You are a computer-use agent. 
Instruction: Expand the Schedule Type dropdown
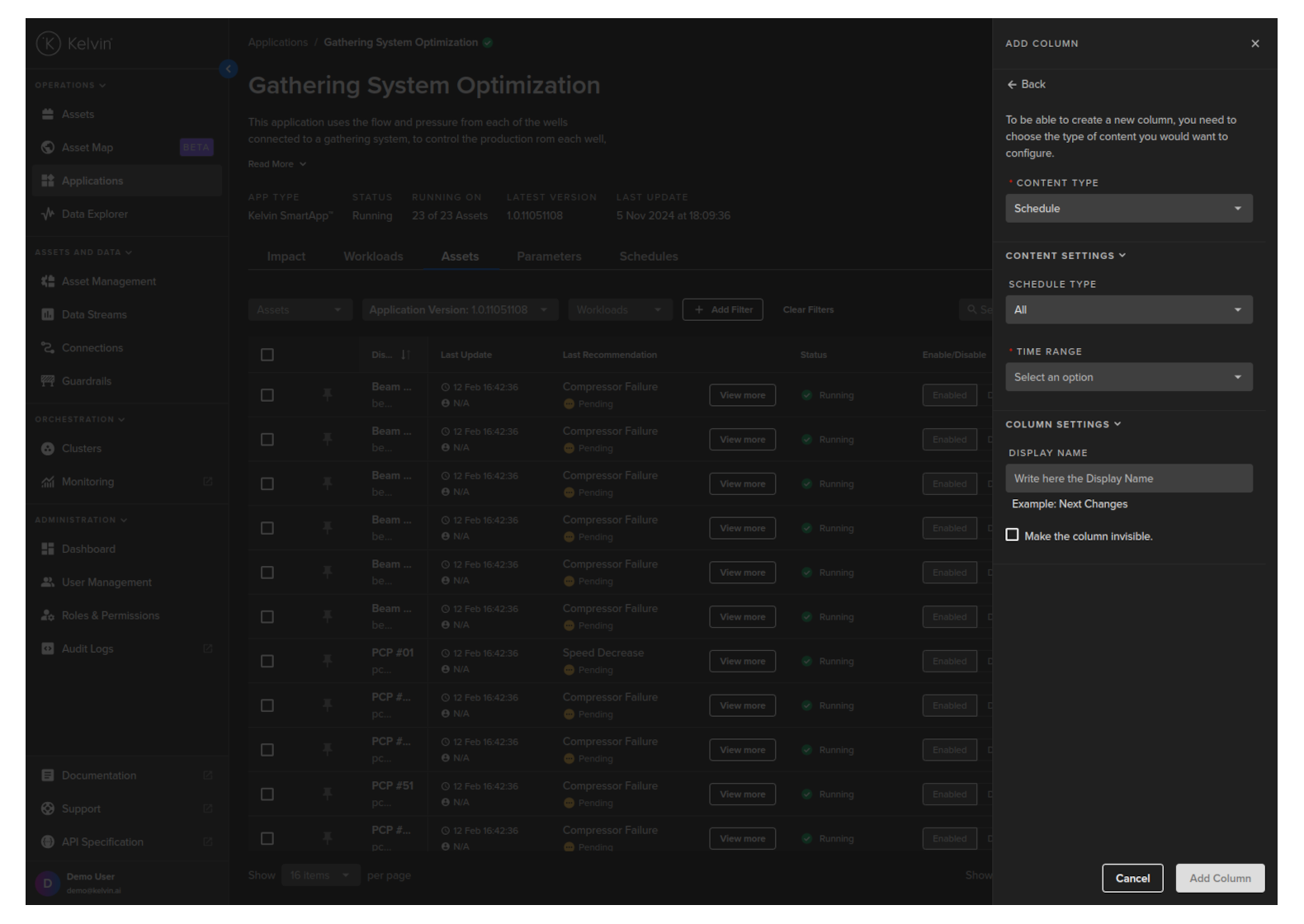1128,310
